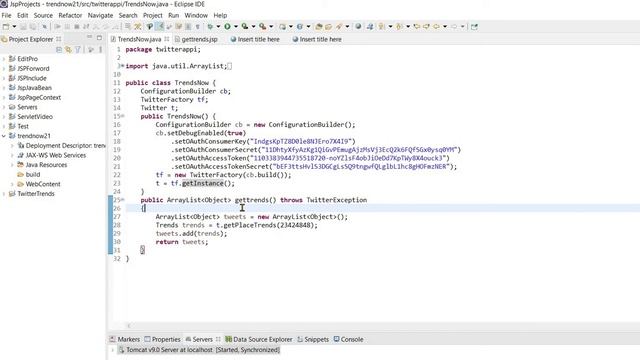Select the Test project
The height and width of the screenshot is (360, 640).
(23, 127)
